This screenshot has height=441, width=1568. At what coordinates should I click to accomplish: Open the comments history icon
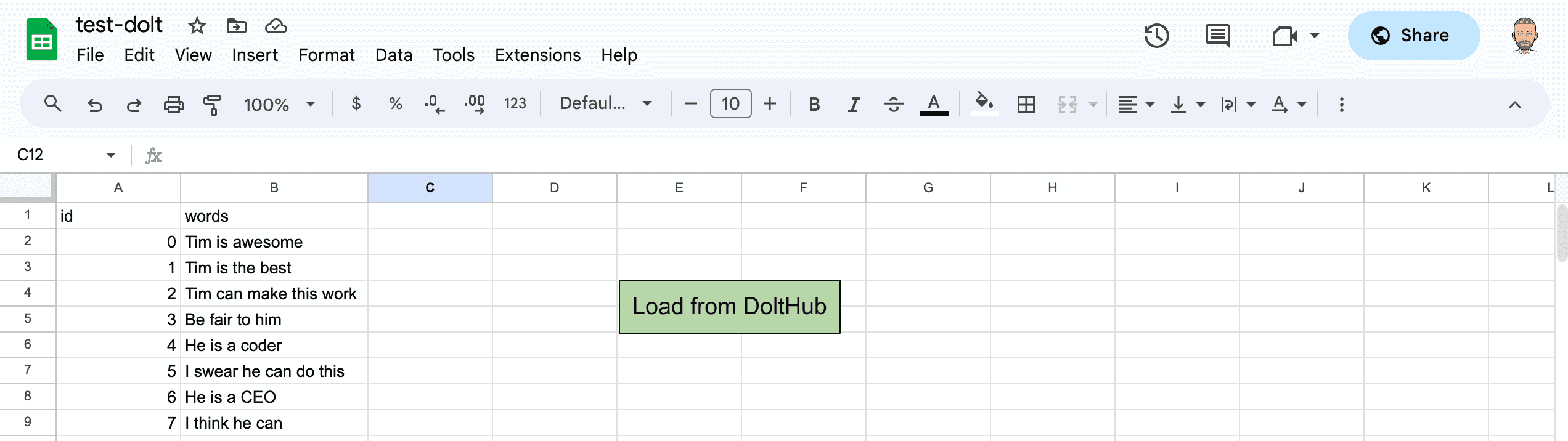1217,36
